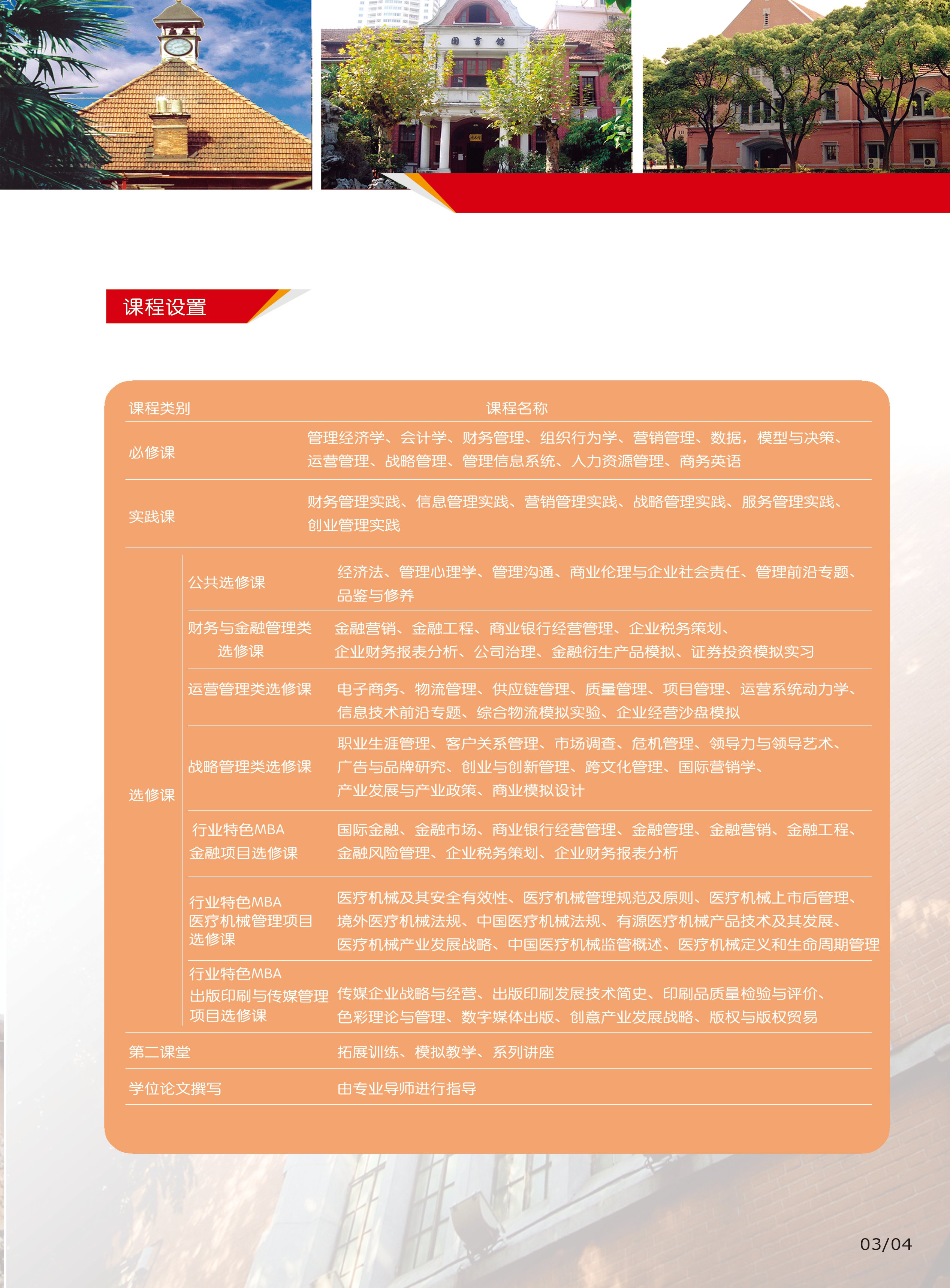
Task: Select the 财务与金融管理类 选修课 row label
Action: coord(250,639)
